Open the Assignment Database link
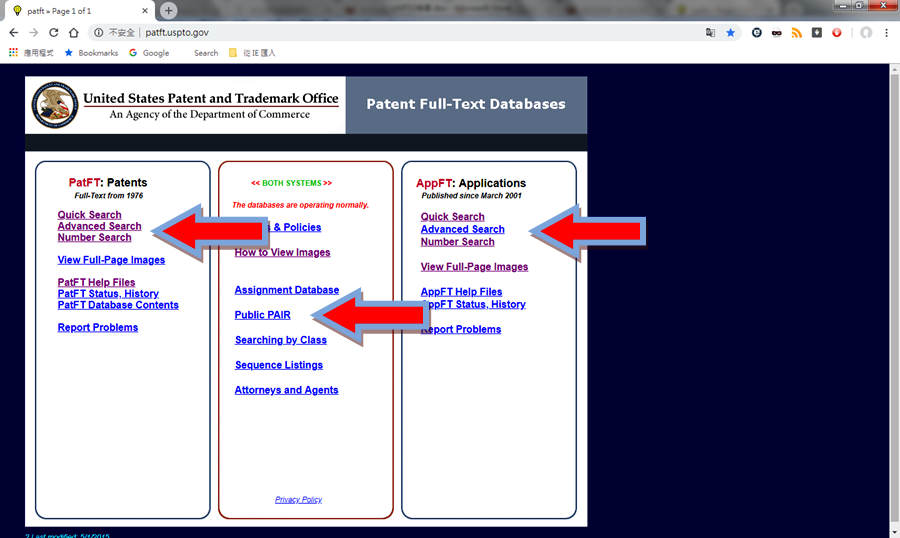 [287, 290]
